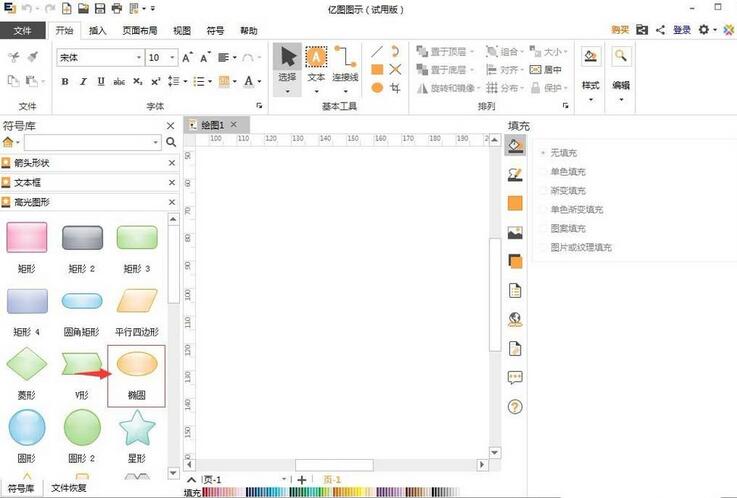Switch to File Recovery bottom tab

point(69,488)
